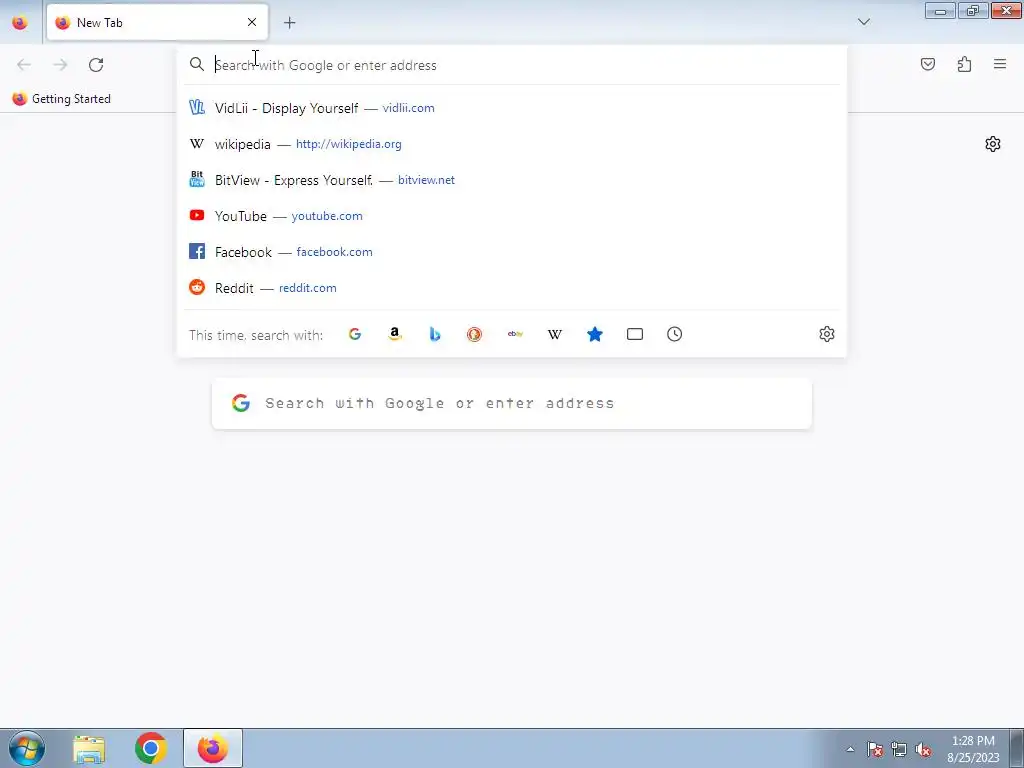Open the VidLii suggestion in address bar
The image size is (1024, 768).
512,108
